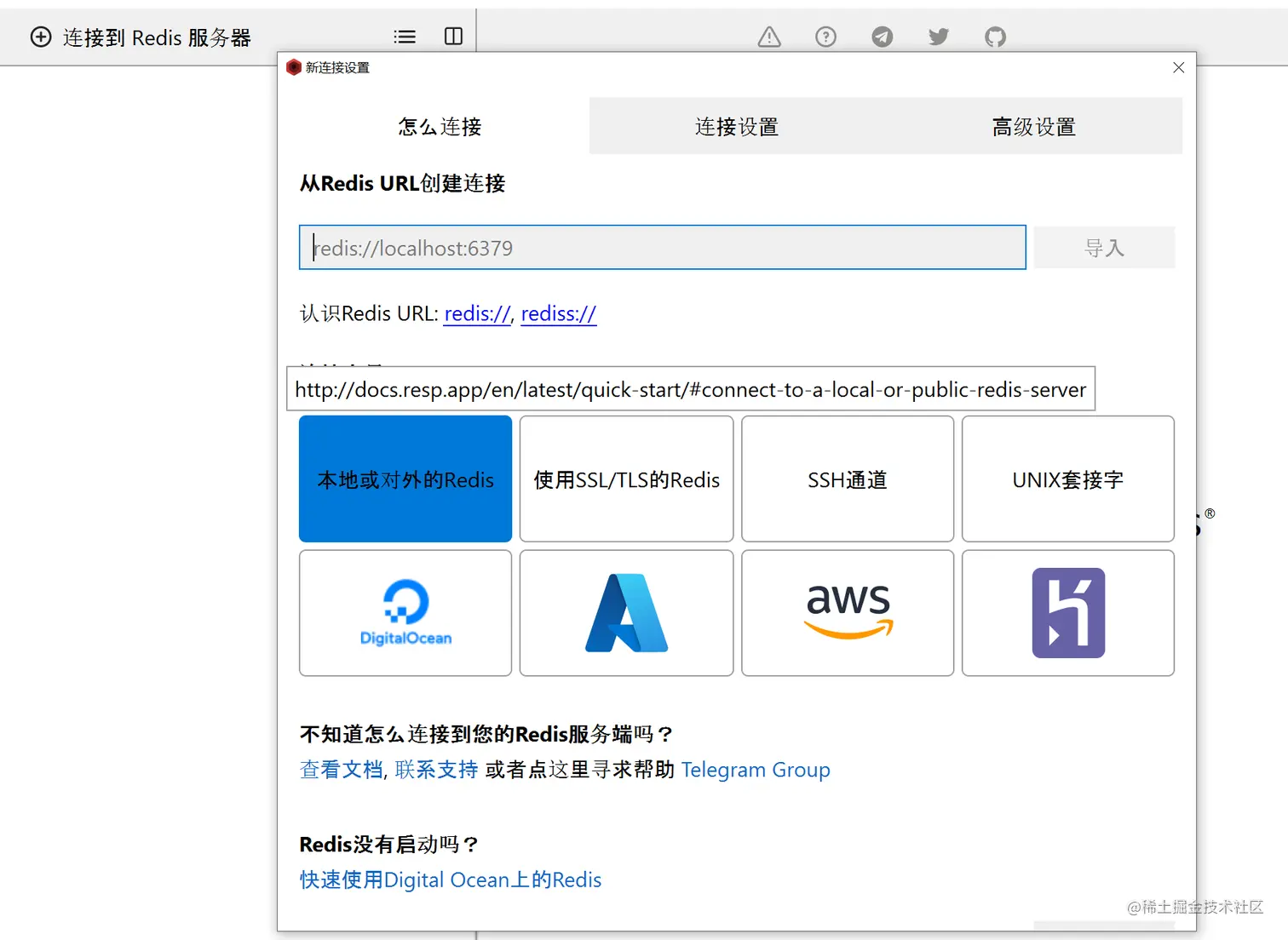This screenshot has width=1288, height=940.
Task: Click the red app icon in dialog title
Action: [x=294, y=67]
